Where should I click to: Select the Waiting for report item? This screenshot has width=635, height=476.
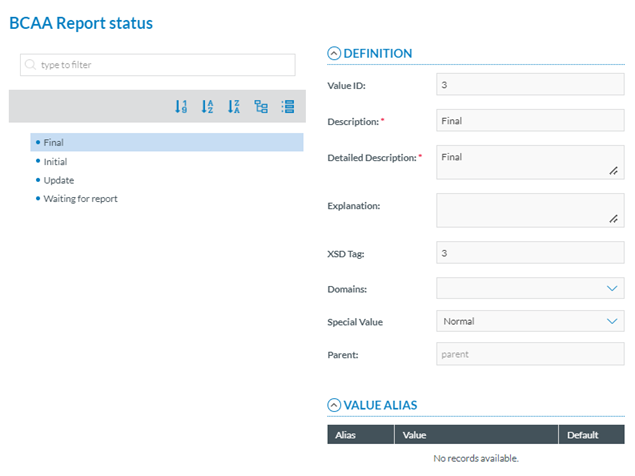(x=80, y=199)
